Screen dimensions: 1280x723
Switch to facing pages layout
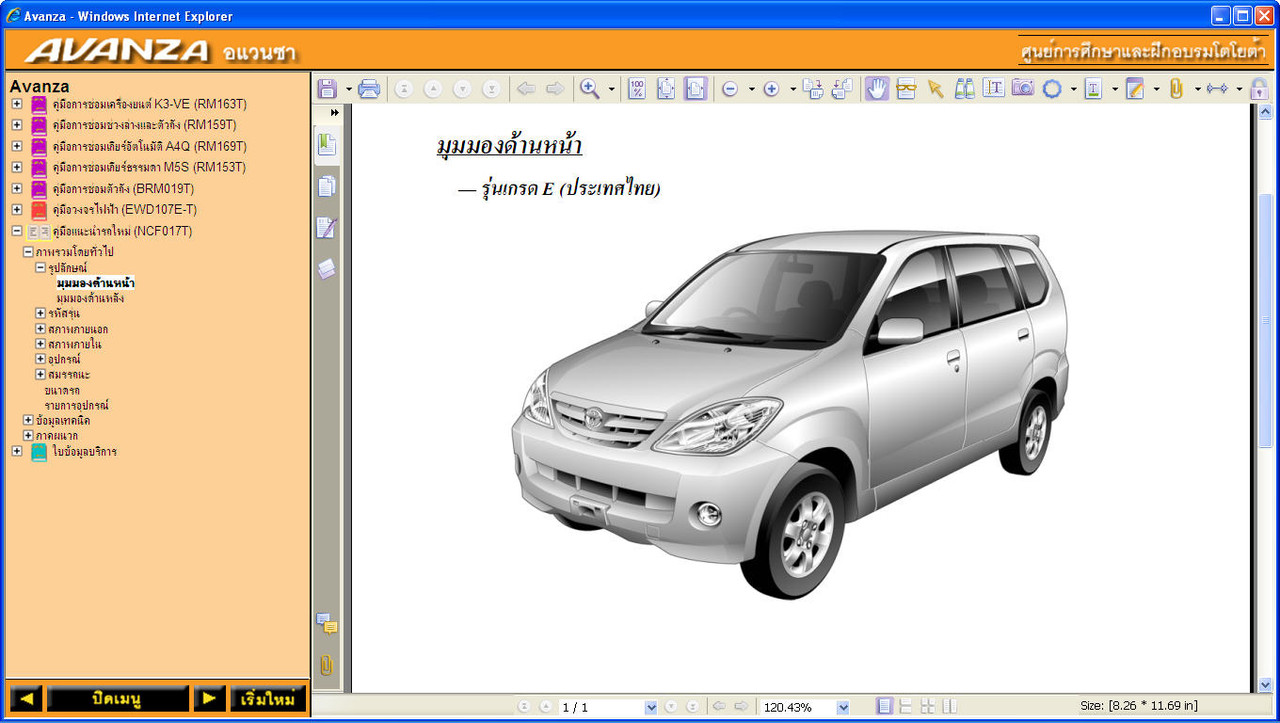point(949,707)
